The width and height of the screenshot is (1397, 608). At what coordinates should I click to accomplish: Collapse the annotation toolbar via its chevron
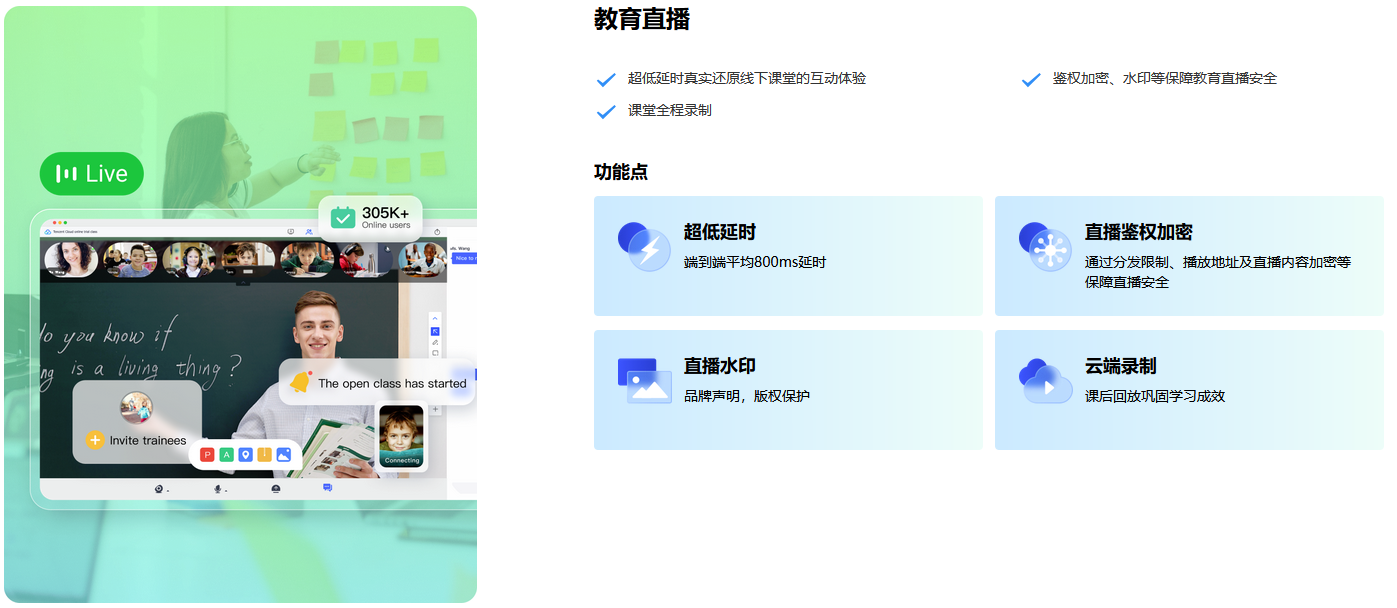point(434,318)
